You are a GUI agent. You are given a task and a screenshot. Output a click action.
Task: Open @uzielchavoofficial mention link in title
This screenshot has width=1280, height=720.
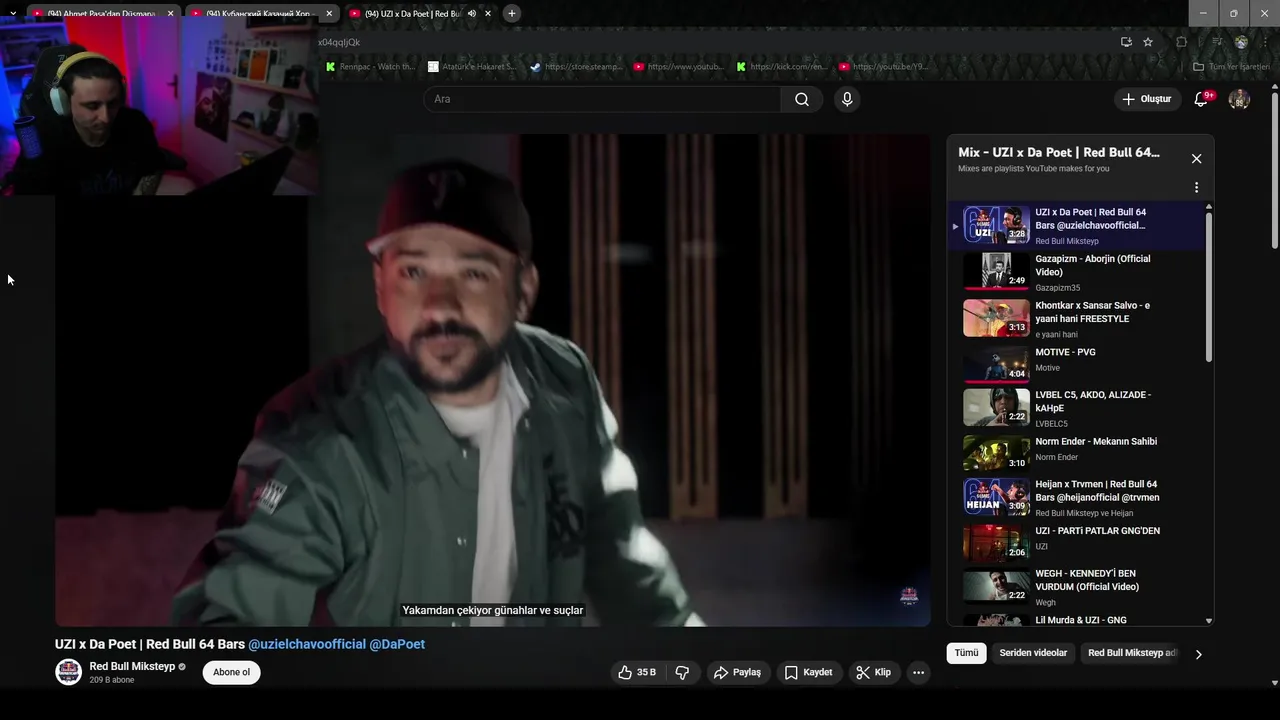(307, 644)
